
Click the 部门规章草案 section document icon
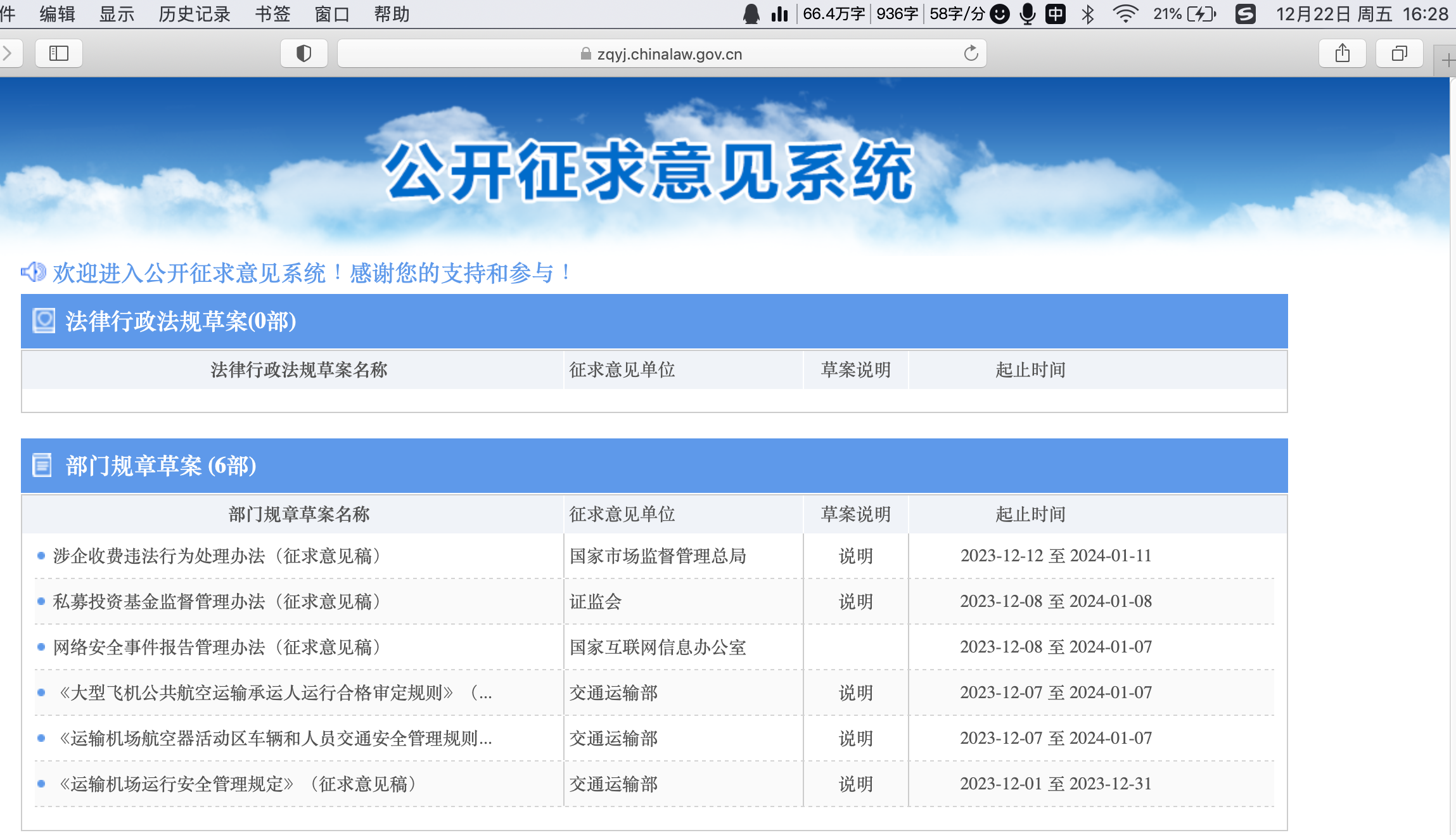(x=42, y=465)
